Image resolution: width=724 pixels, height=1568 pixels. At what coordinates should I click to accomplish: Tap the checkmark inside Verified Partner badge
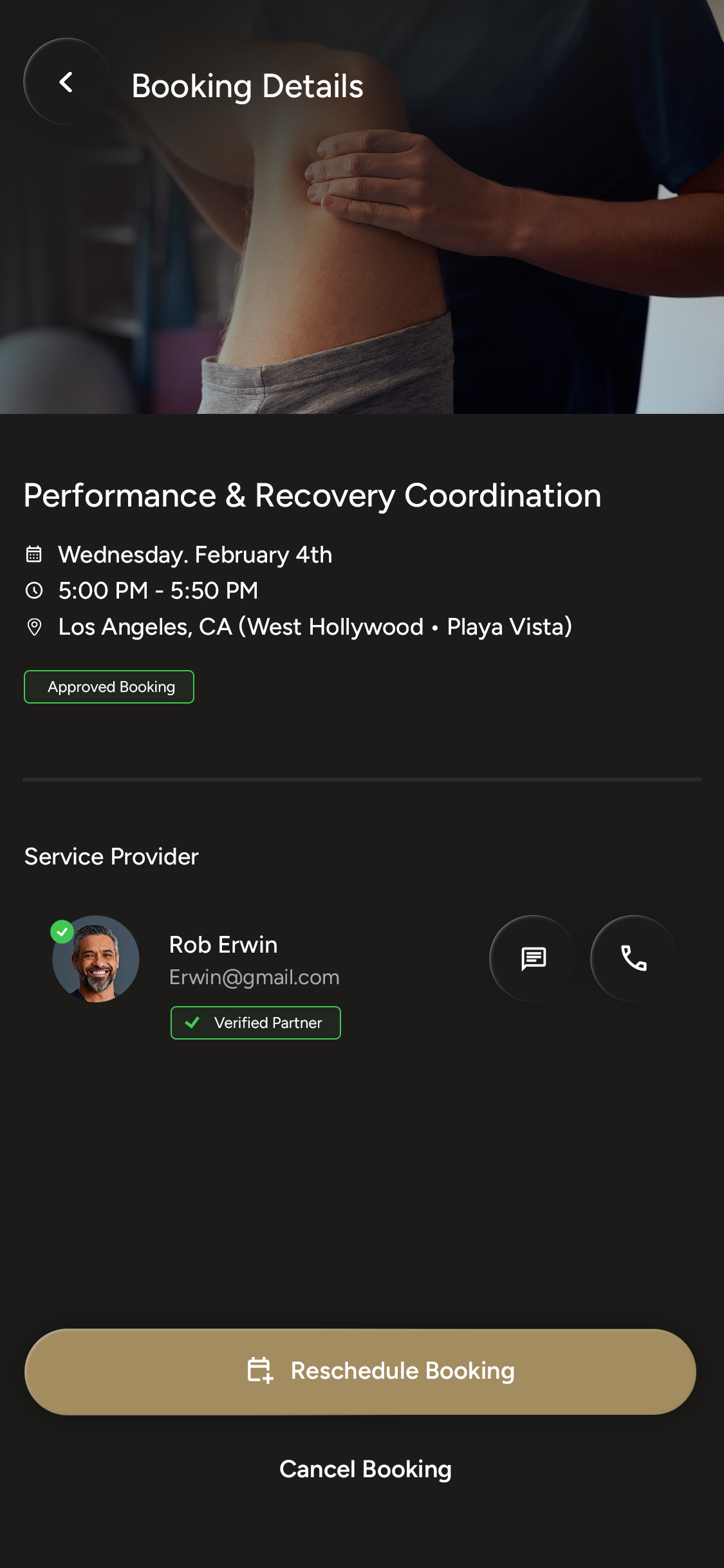tap(192, 1022)
